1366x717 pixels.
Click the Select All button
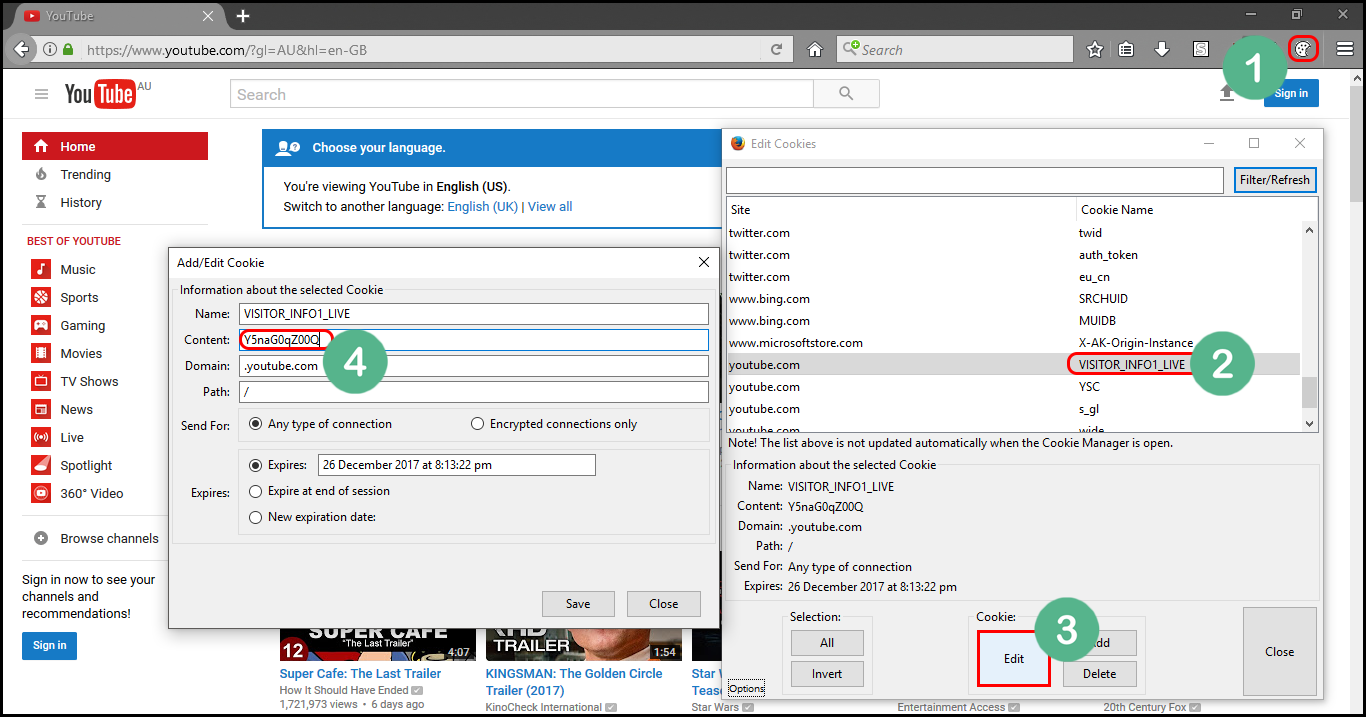827,643
